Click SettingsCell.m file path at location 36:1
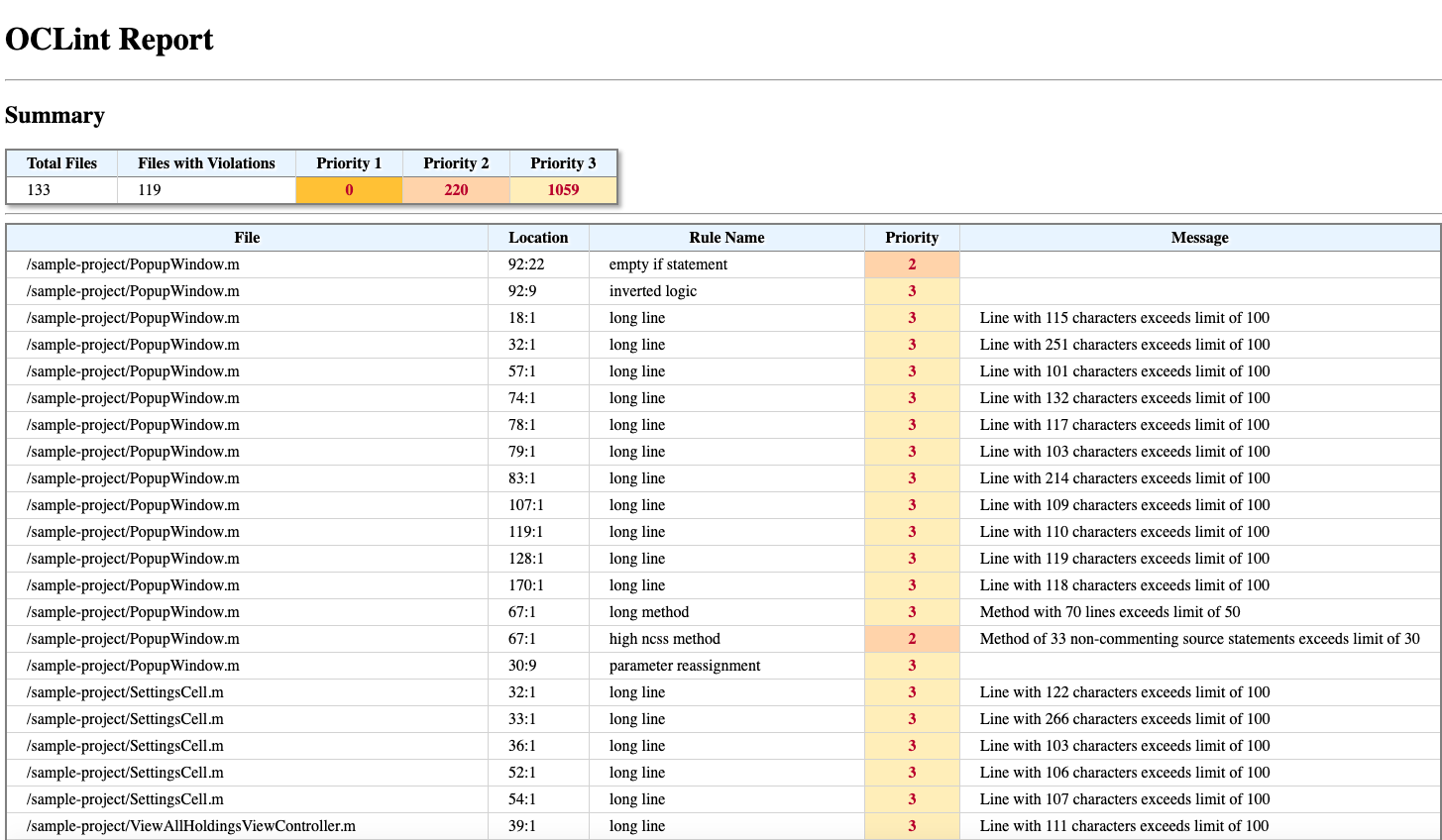The width and height of the screenshot is (1442, 840). point(125,746)
